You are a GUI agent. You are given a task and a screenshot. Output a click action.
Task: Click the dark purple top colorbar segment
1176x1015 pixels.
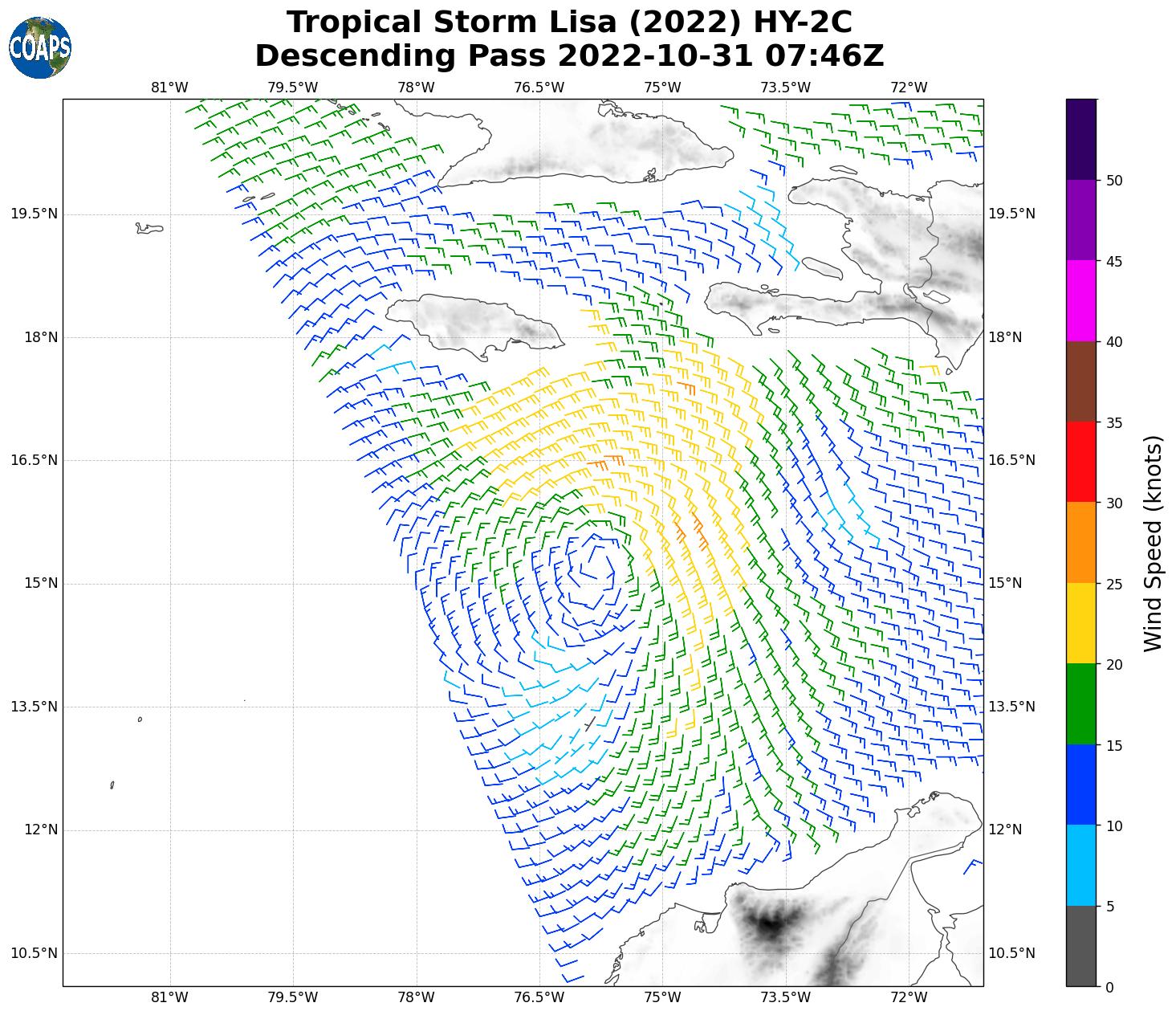1080,139
